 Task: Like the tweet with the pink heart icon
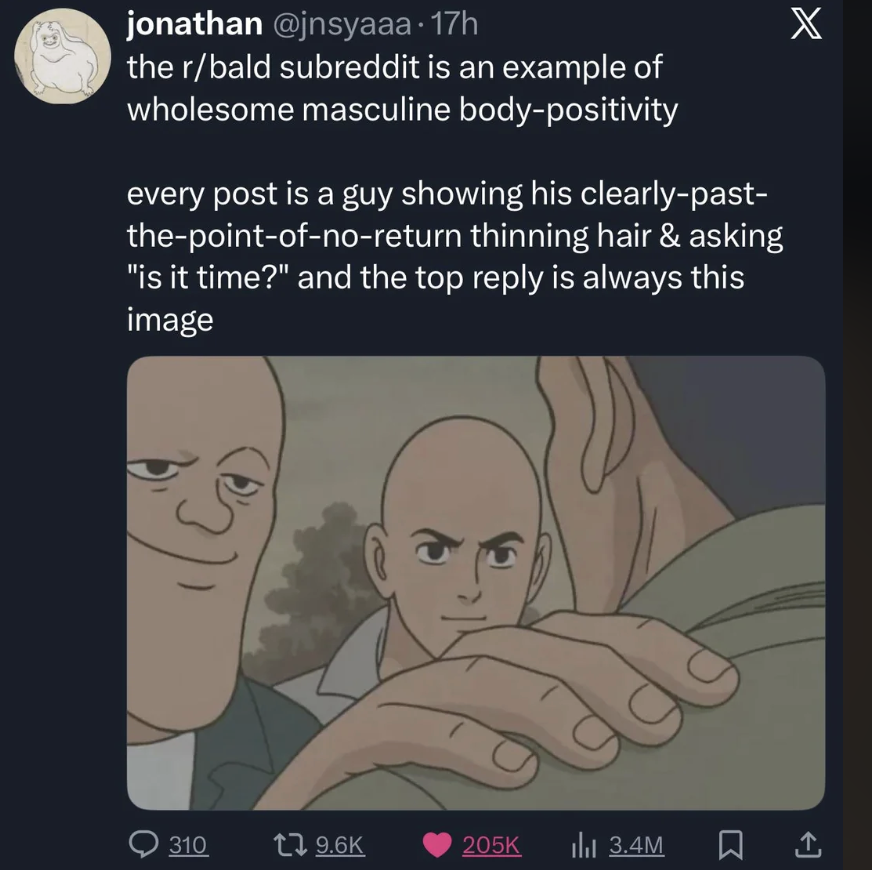click(437, 845)
